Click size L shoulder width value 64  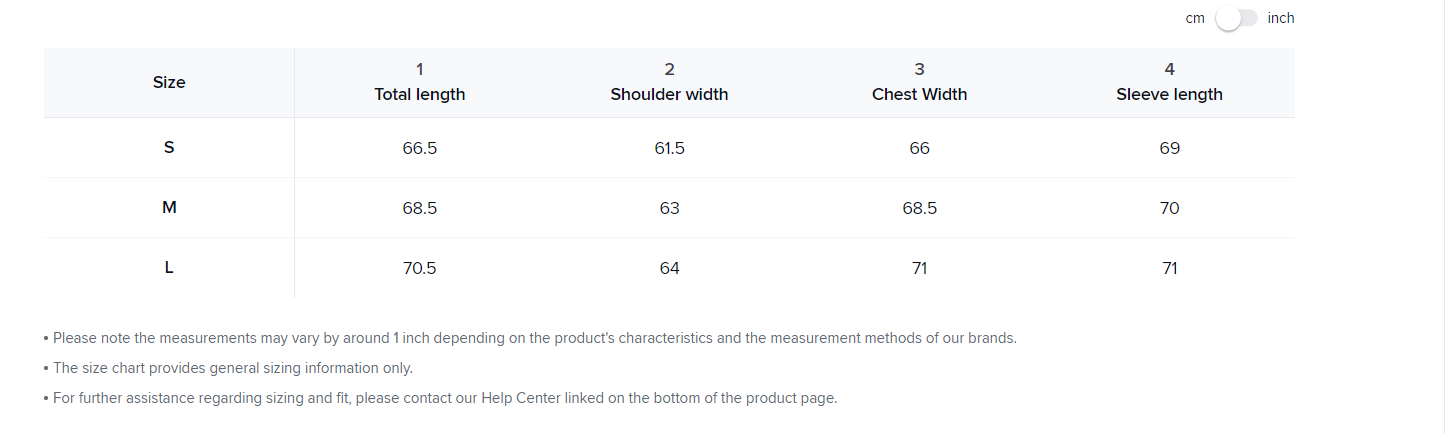(x=669, y=268)
